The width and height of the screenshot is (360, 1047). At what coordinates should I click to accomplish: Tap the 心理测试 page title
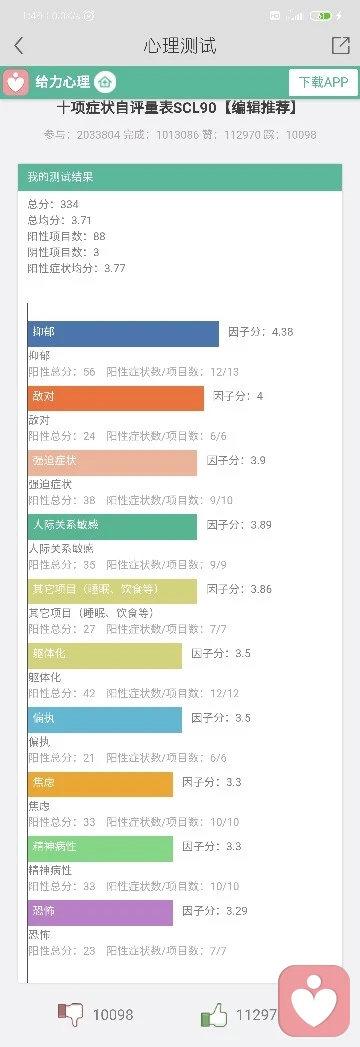point(180,45)
